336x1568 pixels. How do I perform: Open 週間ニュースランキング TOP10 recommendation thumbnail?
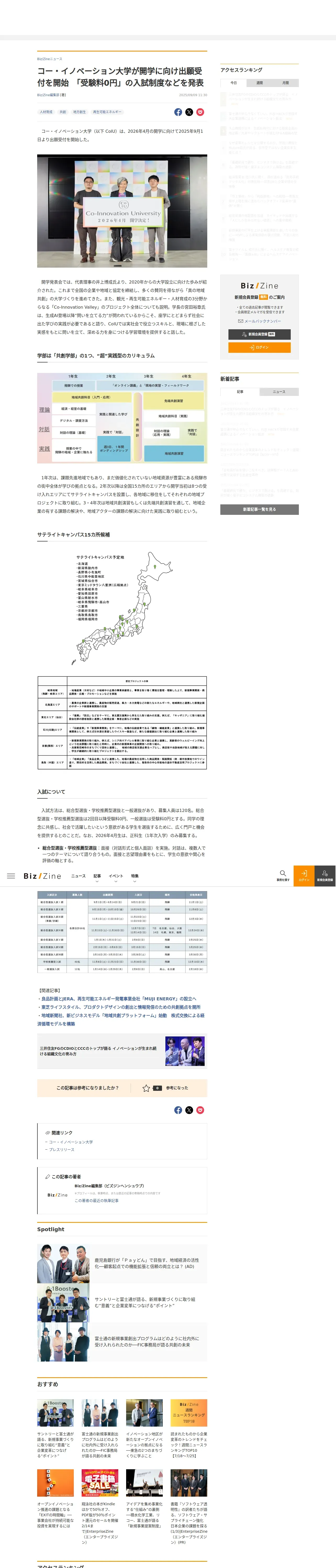189,1413
